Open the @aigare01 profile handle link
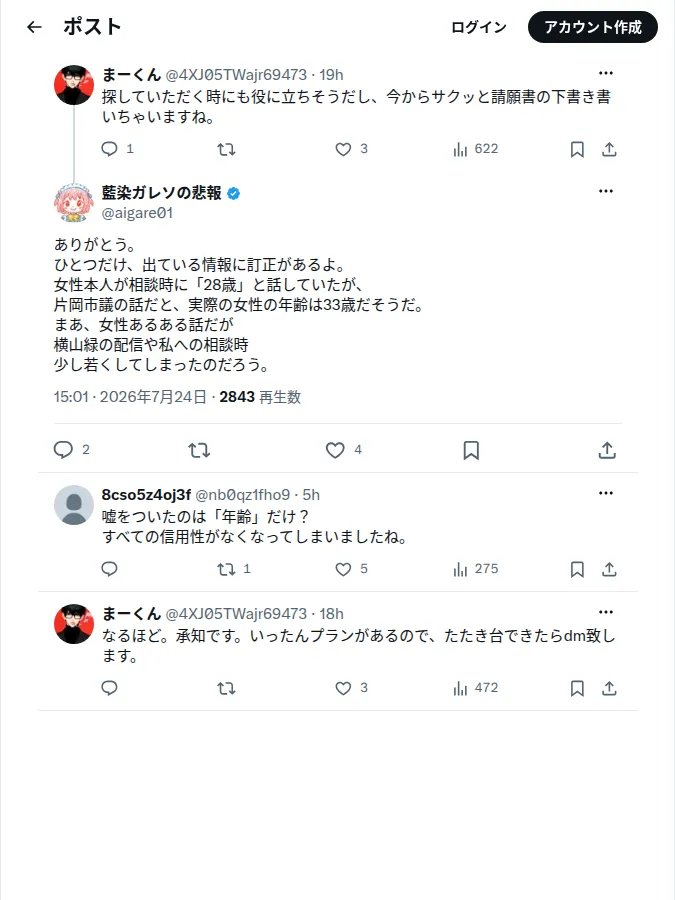This screenshot has height=900, width=675. [x=137, y=213]
